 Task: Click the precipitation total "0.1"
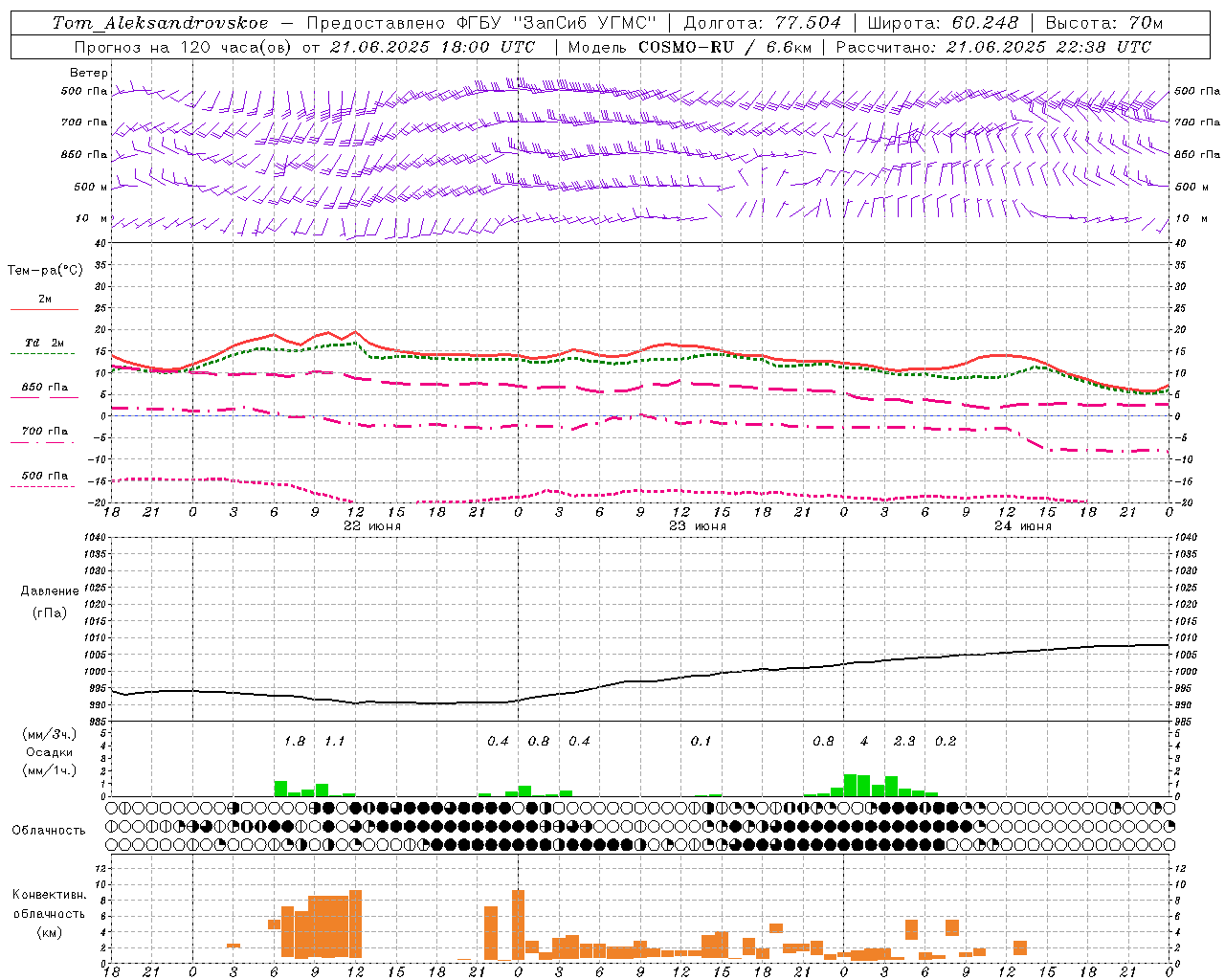click(701, 741)
